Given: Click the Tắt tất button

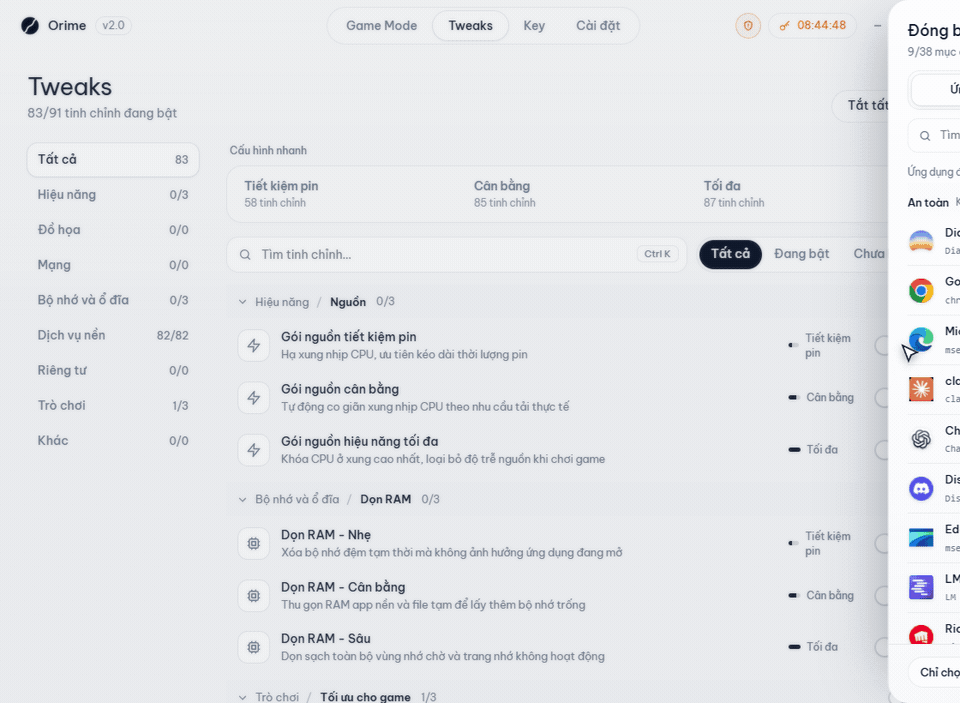Looking at the screenshot, I should [x=861, y=106].
